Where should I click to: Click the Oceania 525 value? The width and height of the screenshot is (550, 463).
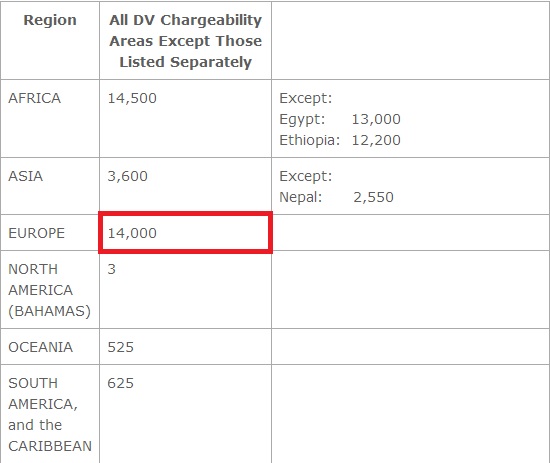[121, 347]
